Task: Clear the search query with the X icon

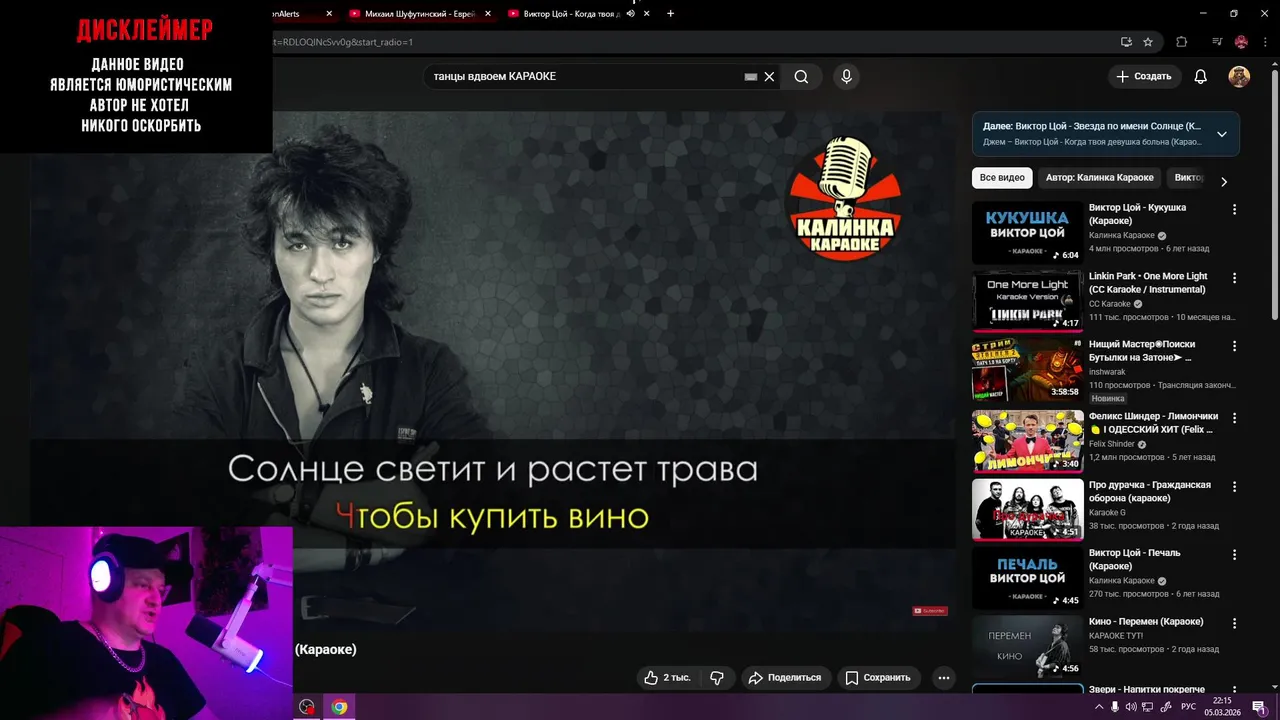Action: [x=769, y=77]
